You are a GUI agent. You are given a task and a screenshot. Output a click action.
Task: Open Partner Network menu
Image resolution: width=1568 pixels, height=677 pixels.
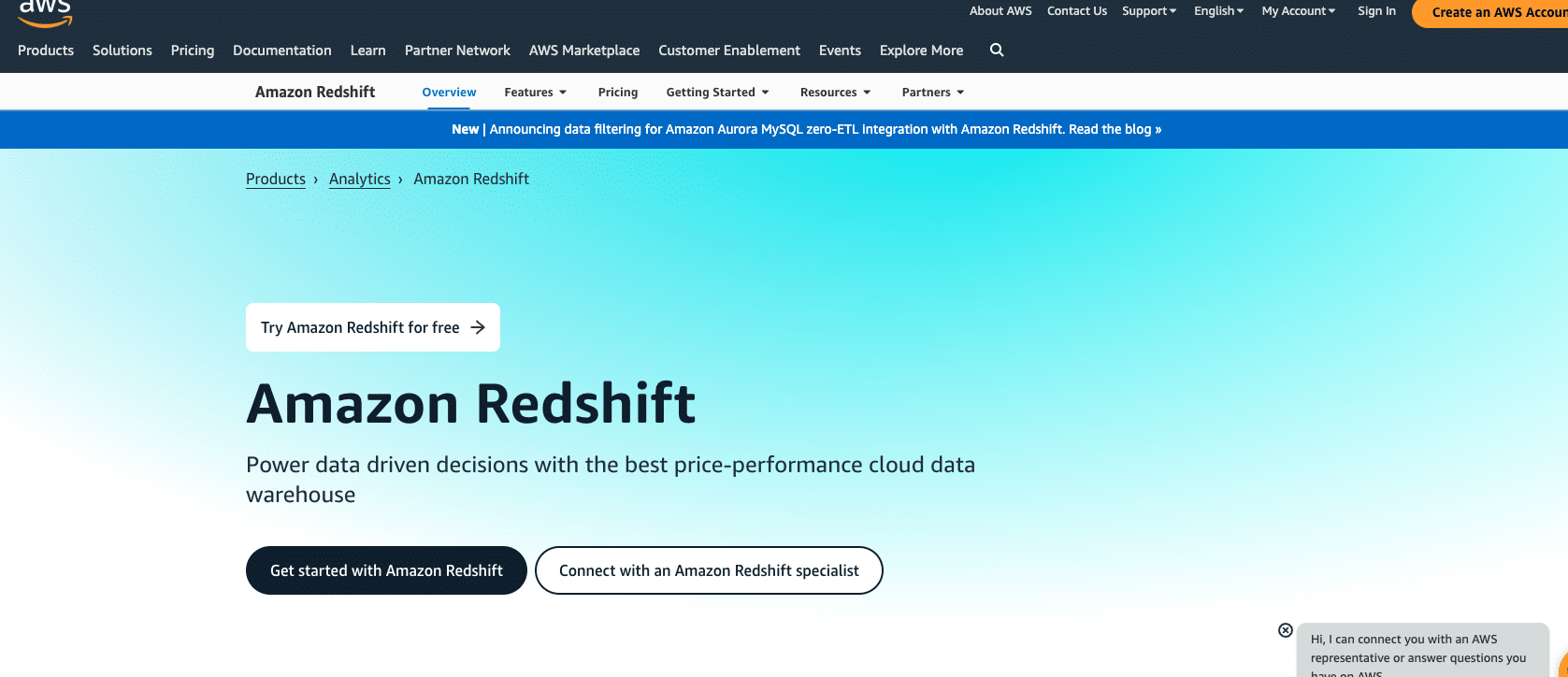pyautogui.click(x=457, y=50)
